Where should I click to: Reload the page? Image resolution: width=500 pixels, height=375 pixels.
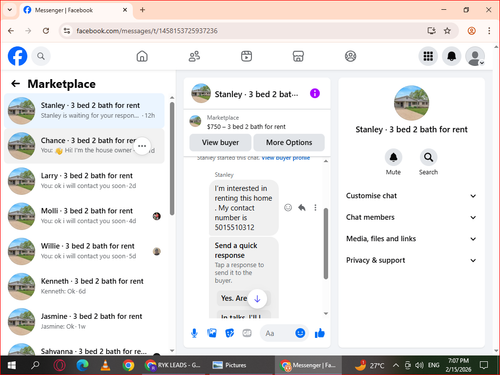coord(46,31)
